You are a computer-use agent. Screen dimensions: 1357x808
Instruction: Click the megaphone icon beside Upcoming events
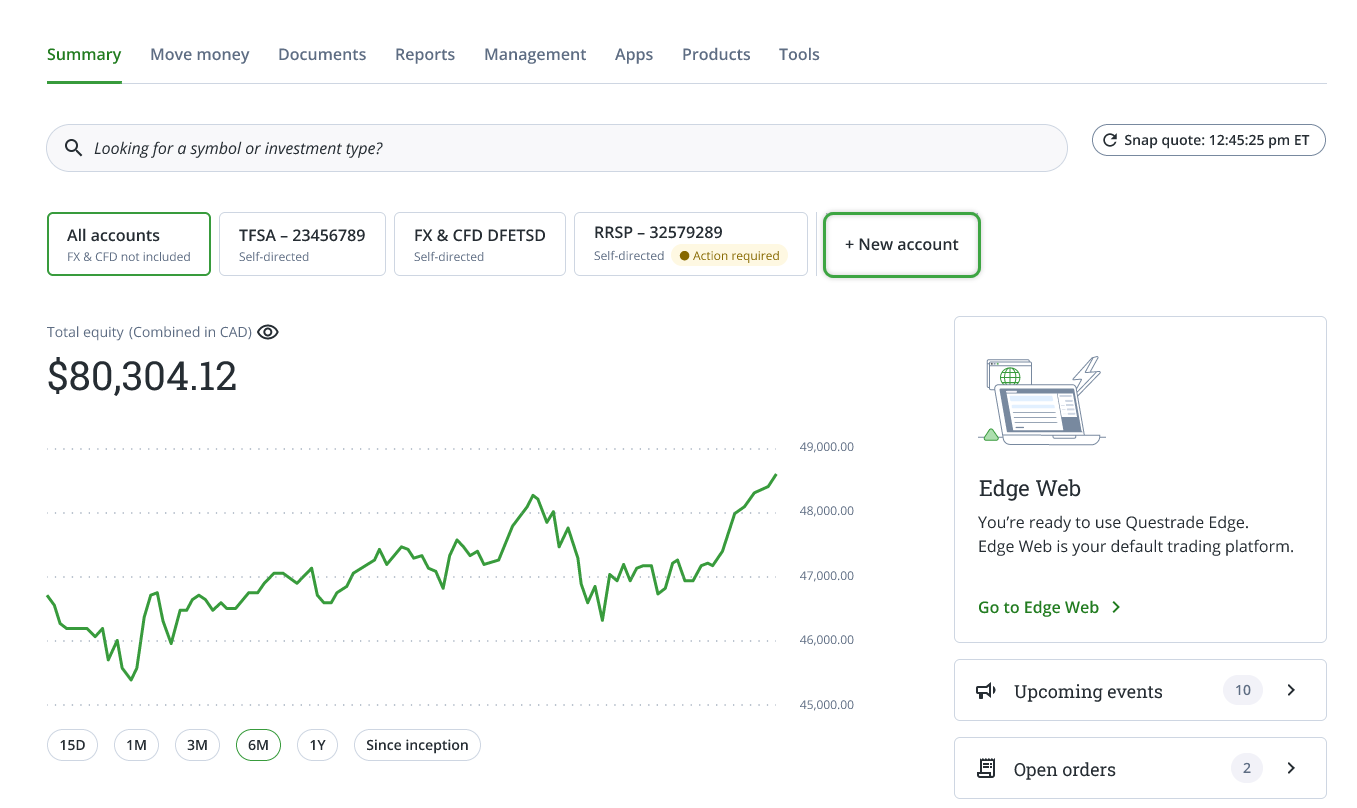click(x=986, y=690)
